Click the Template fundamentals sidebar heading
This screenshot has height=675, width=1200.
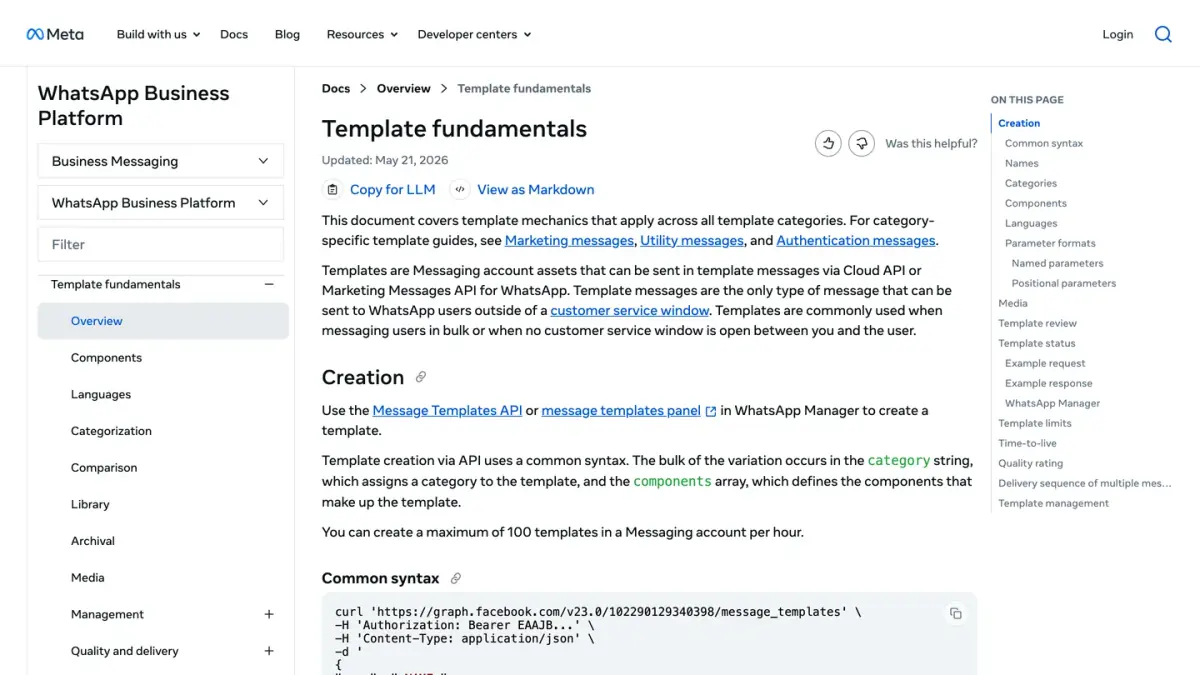116,284
